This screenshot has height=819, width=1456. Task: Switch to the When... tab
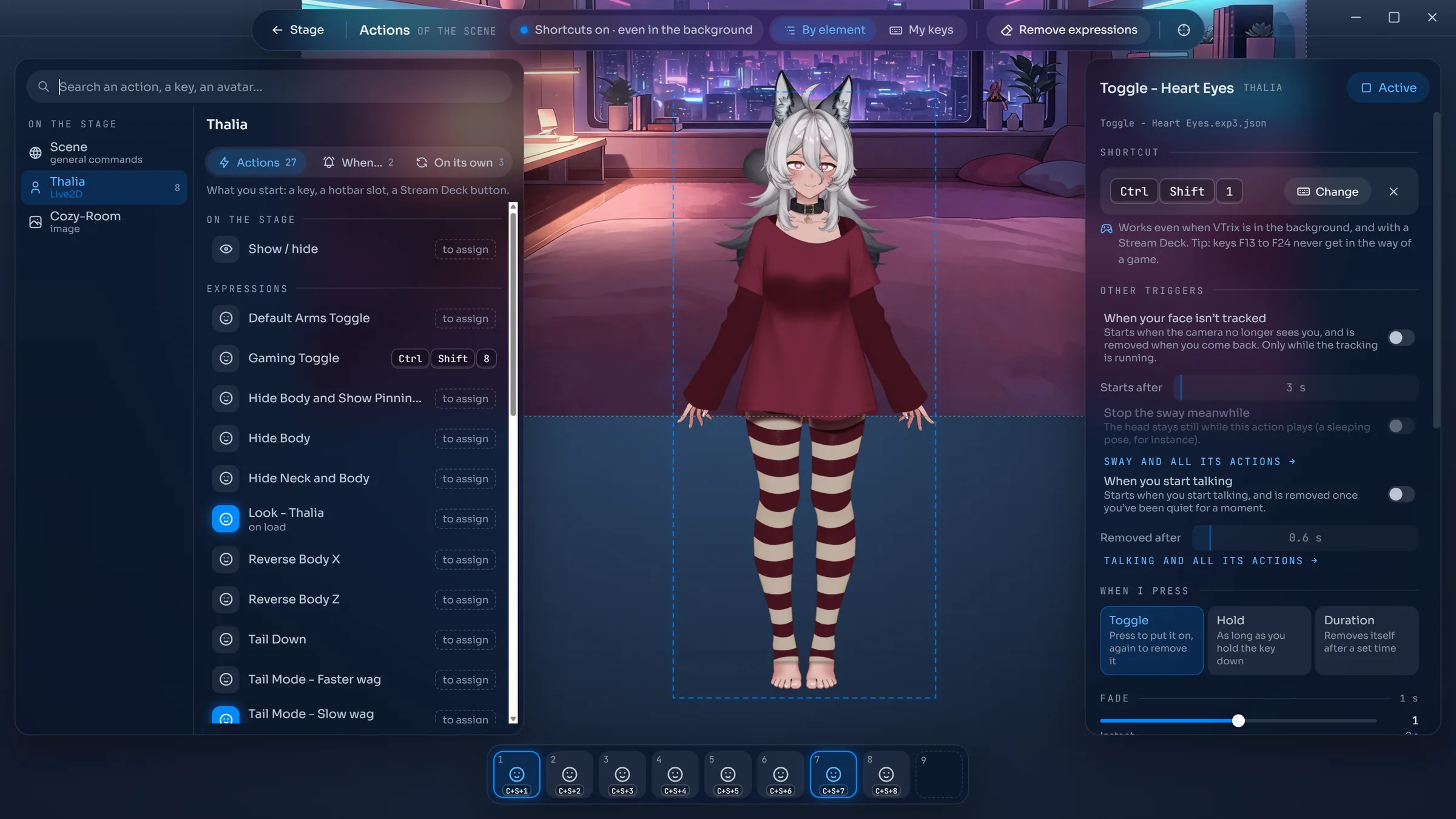358,163
